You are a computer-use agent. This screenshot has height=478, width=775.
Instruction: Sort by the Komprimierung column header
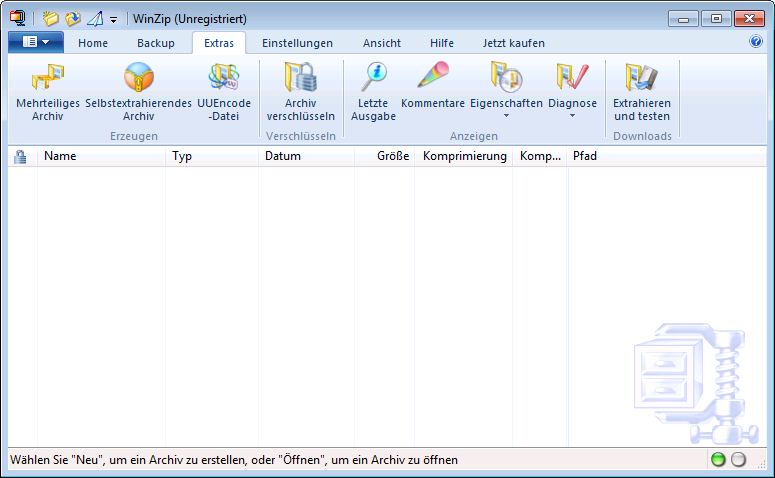pyautogui.click(x=464, y=156)
